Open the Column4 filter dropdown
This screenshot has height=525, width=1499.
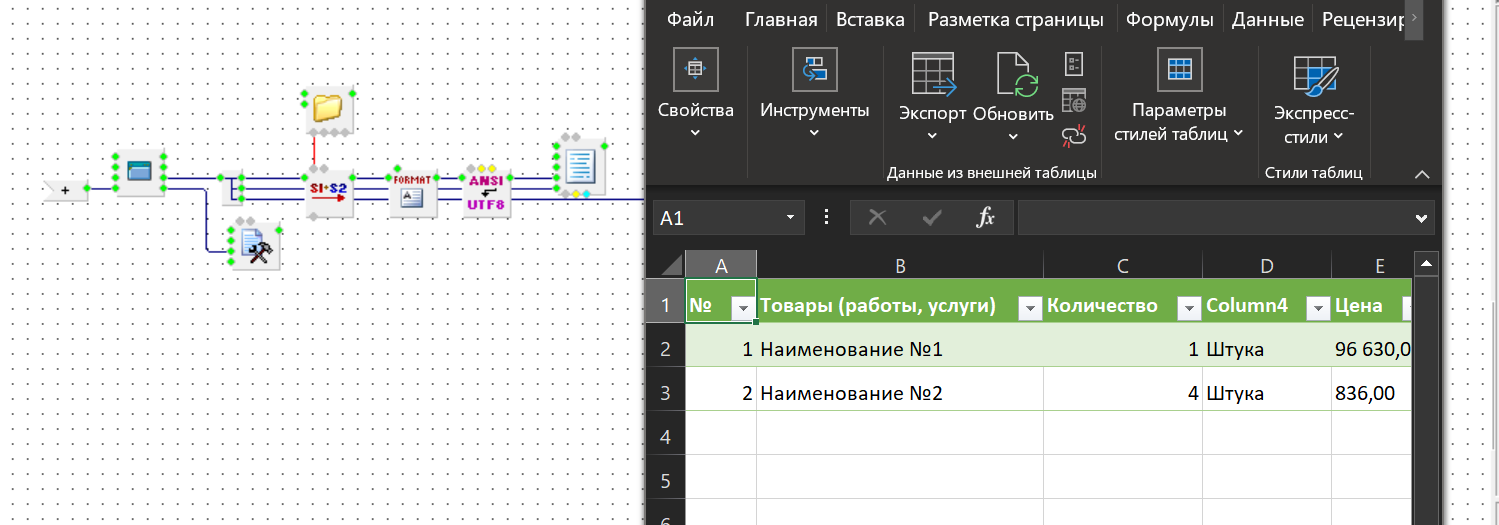tap(1317, 309)
